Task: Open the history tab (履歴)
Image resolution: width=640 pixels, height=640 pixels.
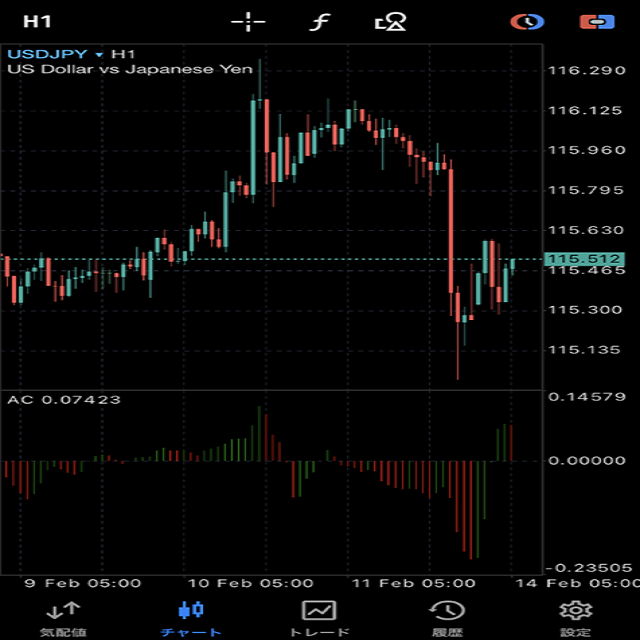Action: [447, 619]
